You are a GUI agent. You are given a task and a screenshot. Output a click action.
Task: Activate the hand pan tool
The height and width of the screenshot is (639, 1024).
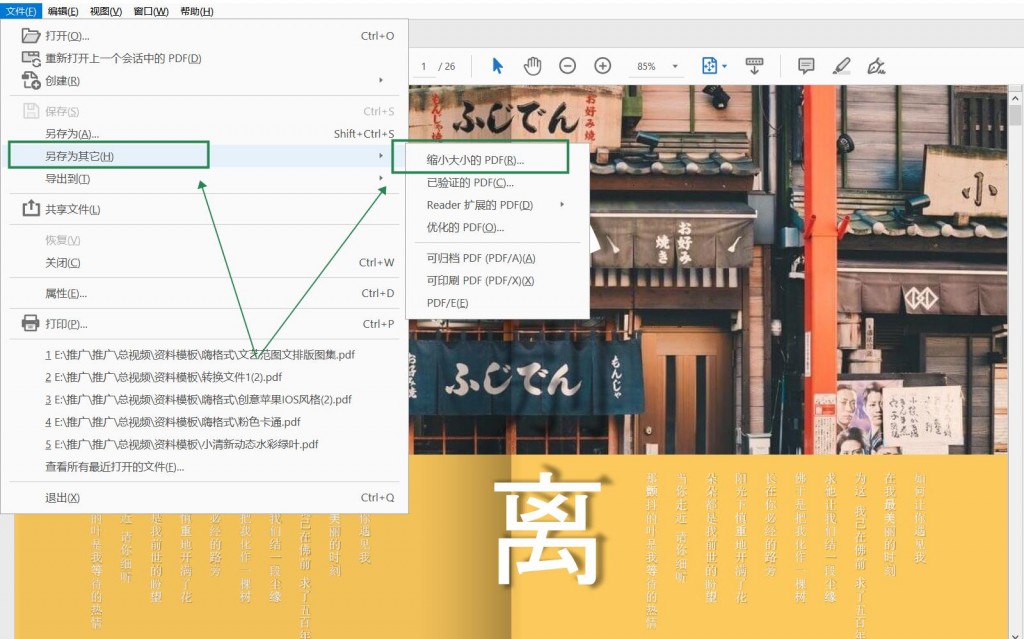coord(533,66)
